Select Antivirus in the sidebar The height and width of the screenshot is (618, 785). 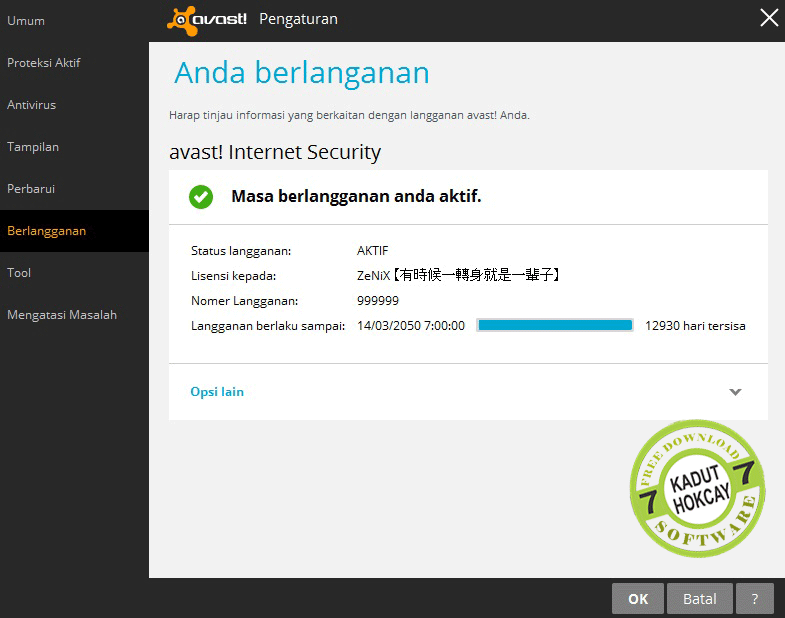[74, 105]
